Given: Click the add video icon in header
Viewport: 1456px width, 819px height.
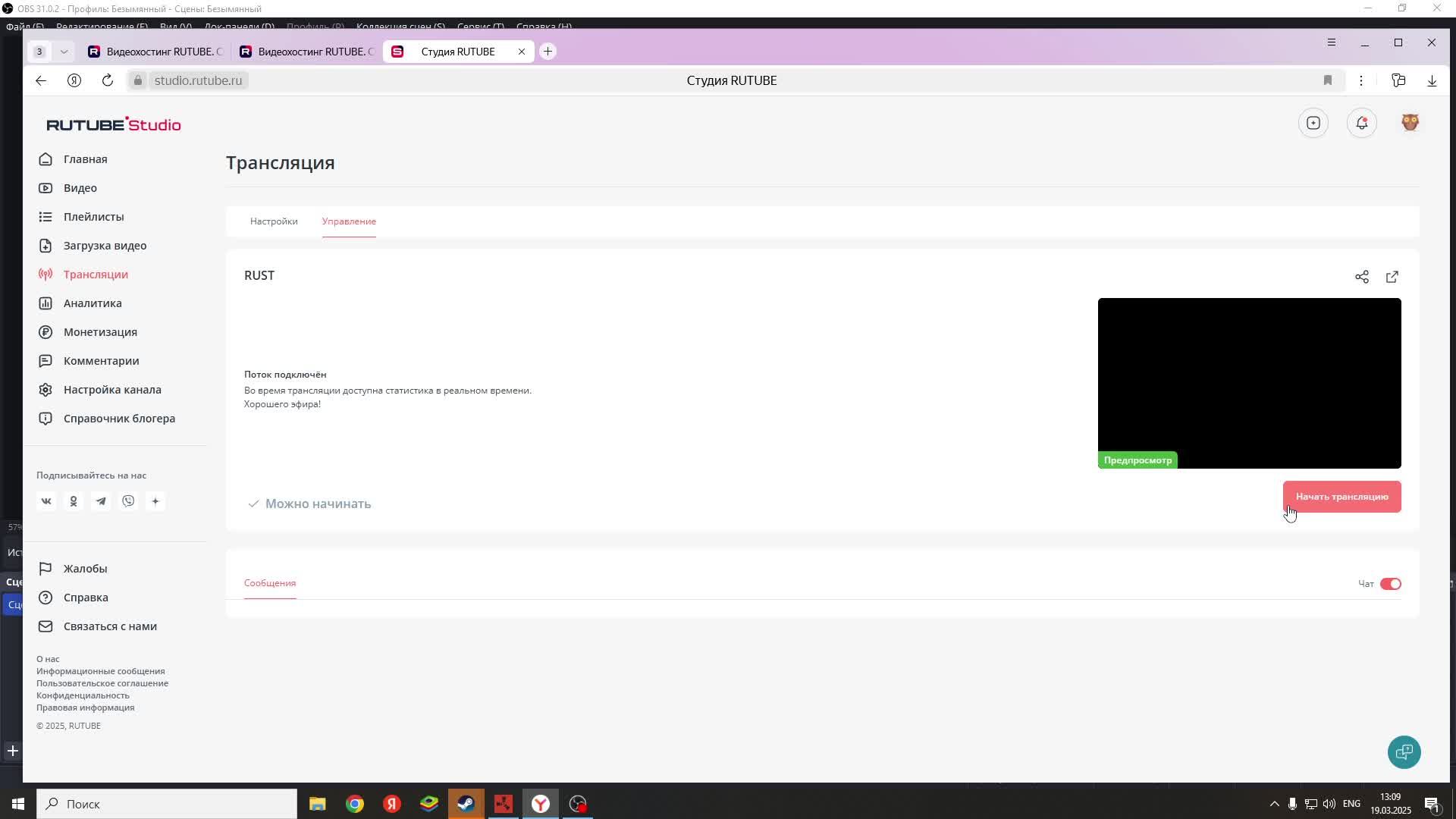Looking at the screenshot, I should pos(1313,123).
